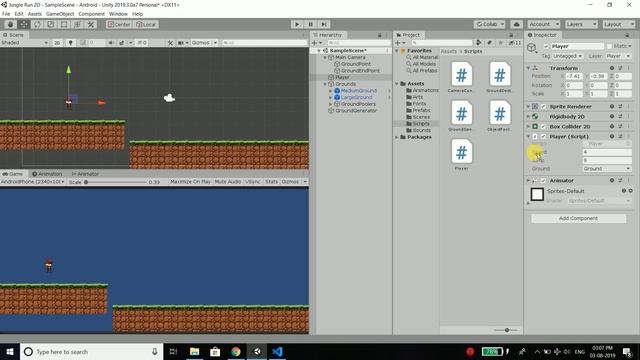Toggle the Static checkbox in Inspector
The width and height of the screenshot is (640, 360).
(609, 47)
